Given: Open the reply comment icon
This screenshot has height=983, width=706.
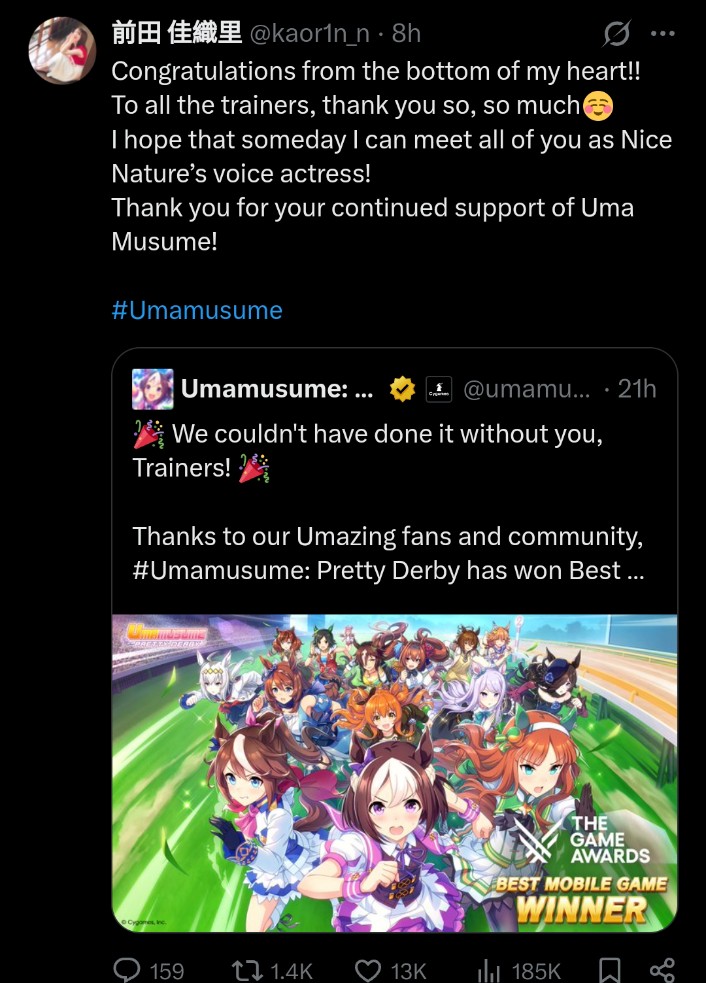Looking at the screenshot, I should (127, 969).
